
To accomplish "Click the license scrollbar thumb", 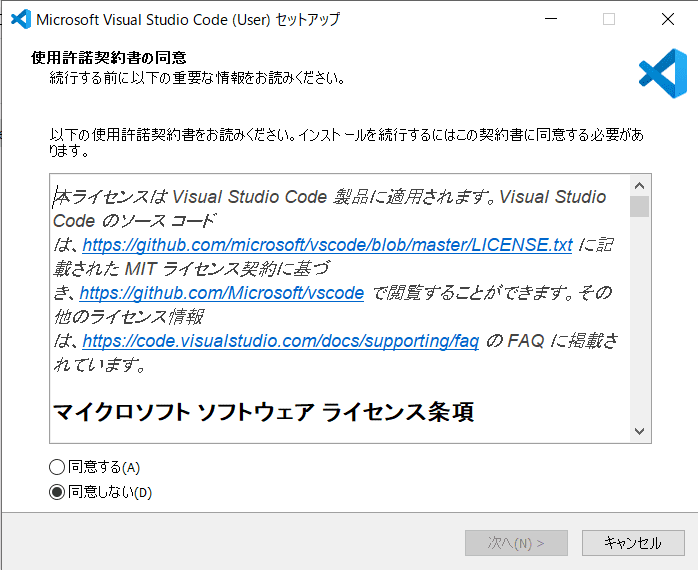I will click(640, 206).
